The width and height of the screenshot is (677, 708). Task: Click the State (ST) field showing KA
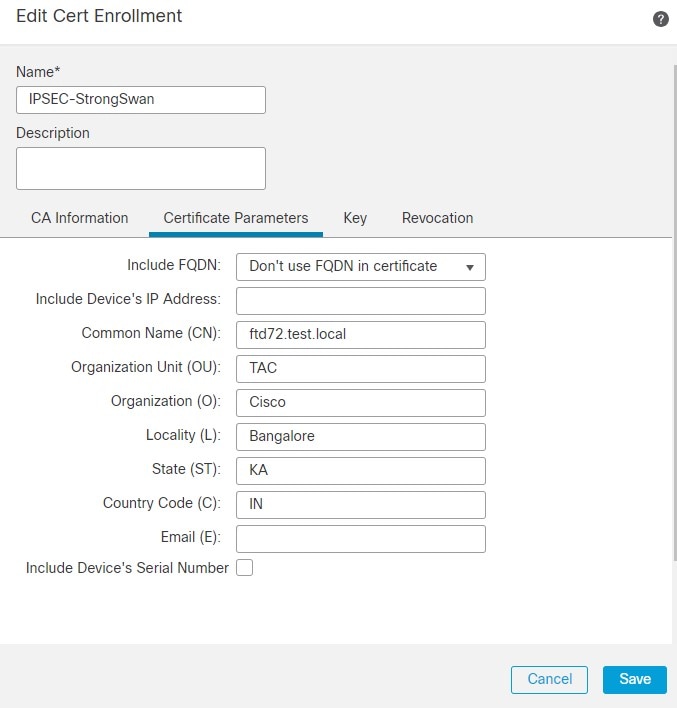[x=360, y=470]
